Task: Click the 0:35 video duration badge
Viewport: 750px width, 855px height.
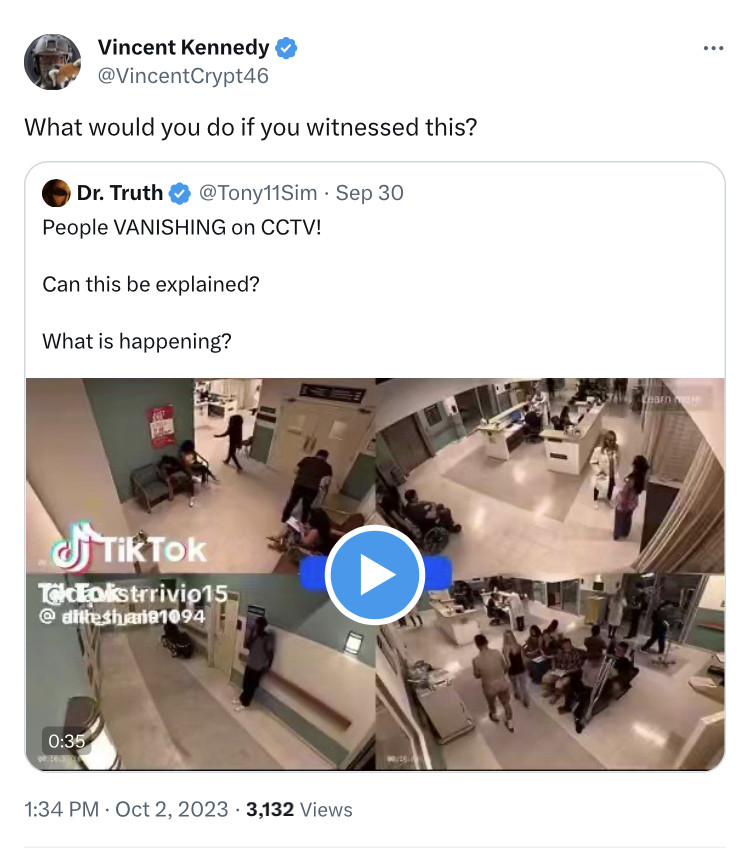Action: tap(66, 741)
